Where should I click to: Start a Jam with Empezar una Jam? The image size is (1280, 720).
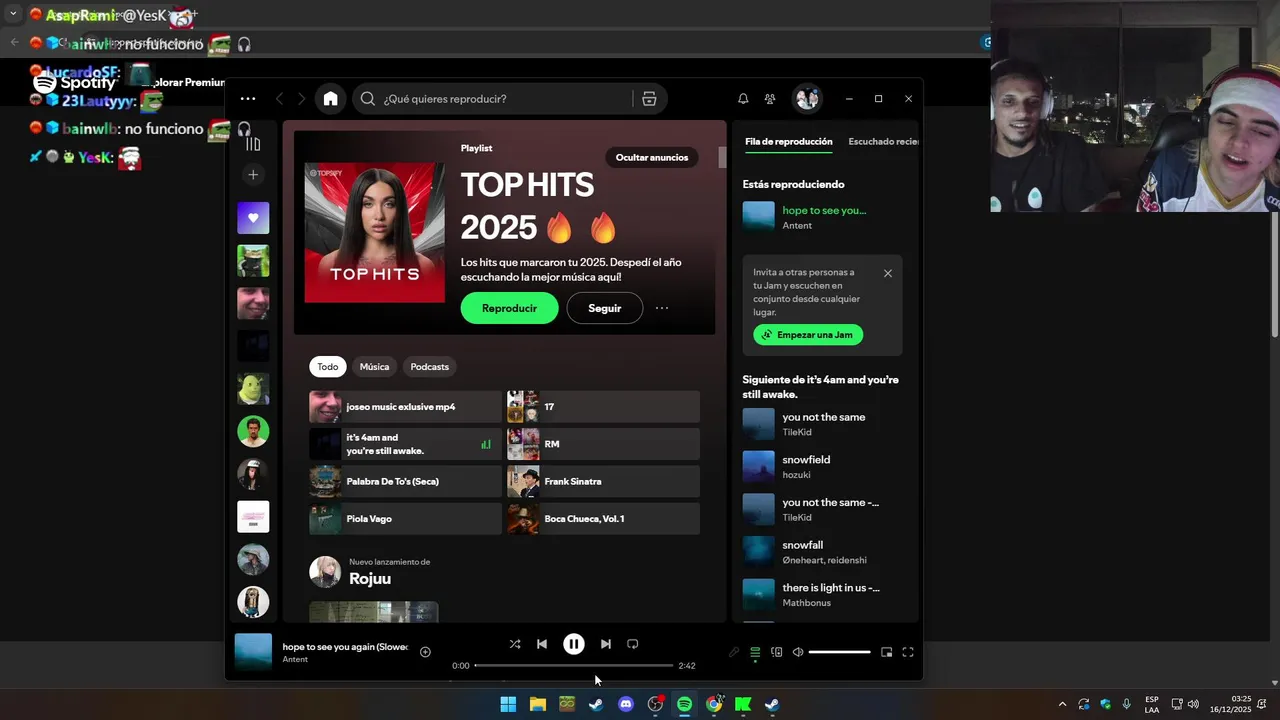tap(808, 335)
